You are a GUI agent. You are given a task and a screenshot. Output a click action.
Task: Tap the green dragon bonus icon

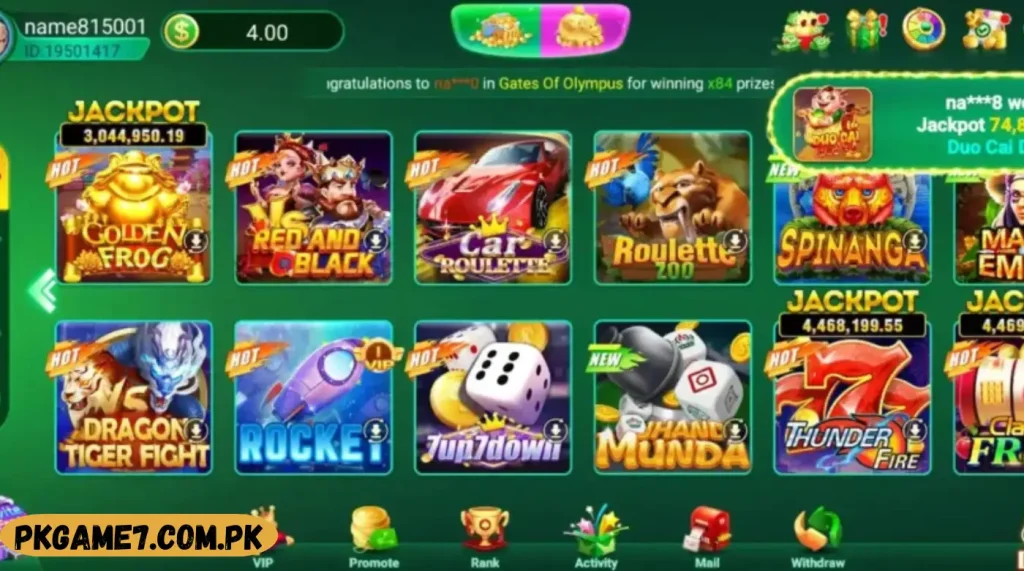coord(803,31)
